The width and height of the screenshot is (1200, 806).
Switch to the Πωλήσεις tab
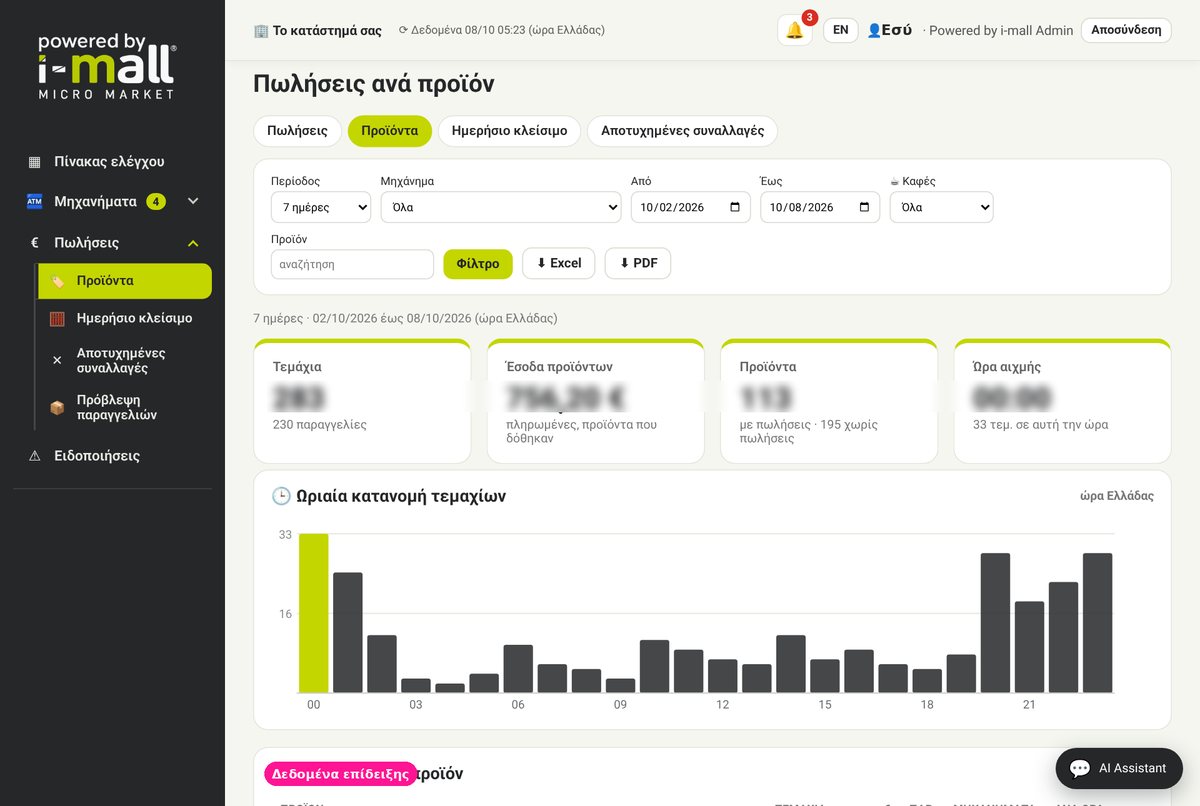(297, 131)
